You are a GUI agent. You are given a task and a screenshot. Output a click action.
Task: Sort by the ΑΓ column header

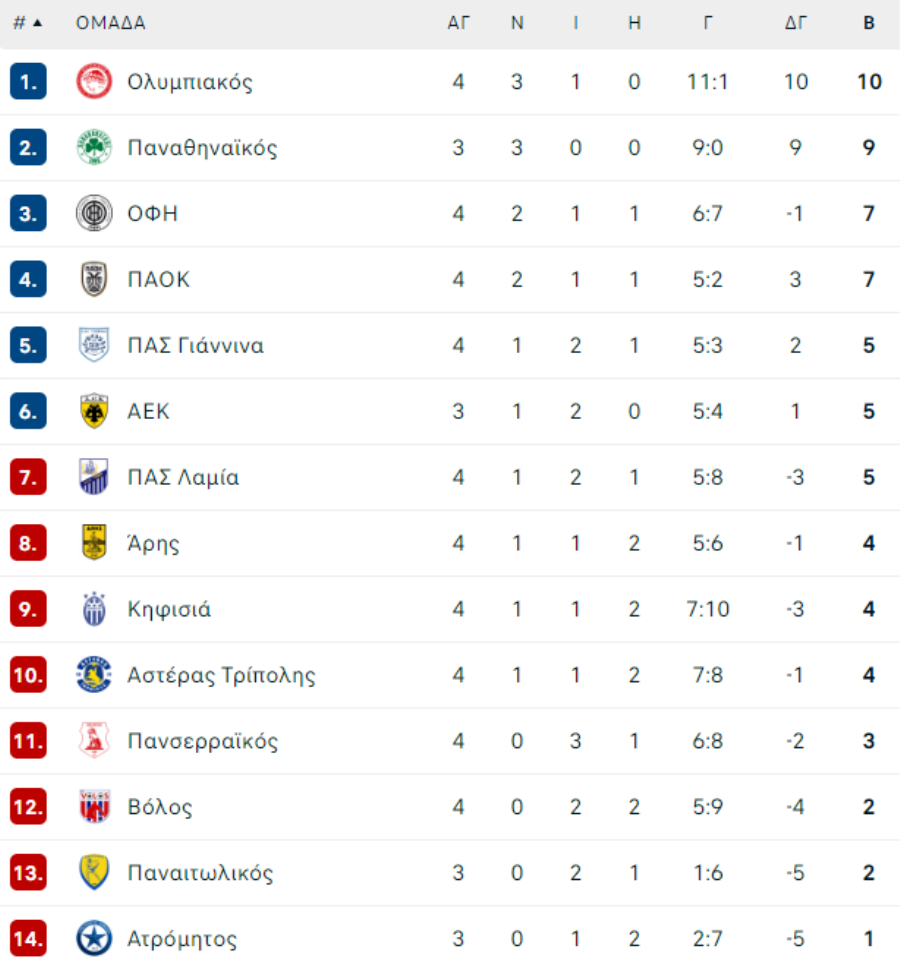click(x=458, y=23)
